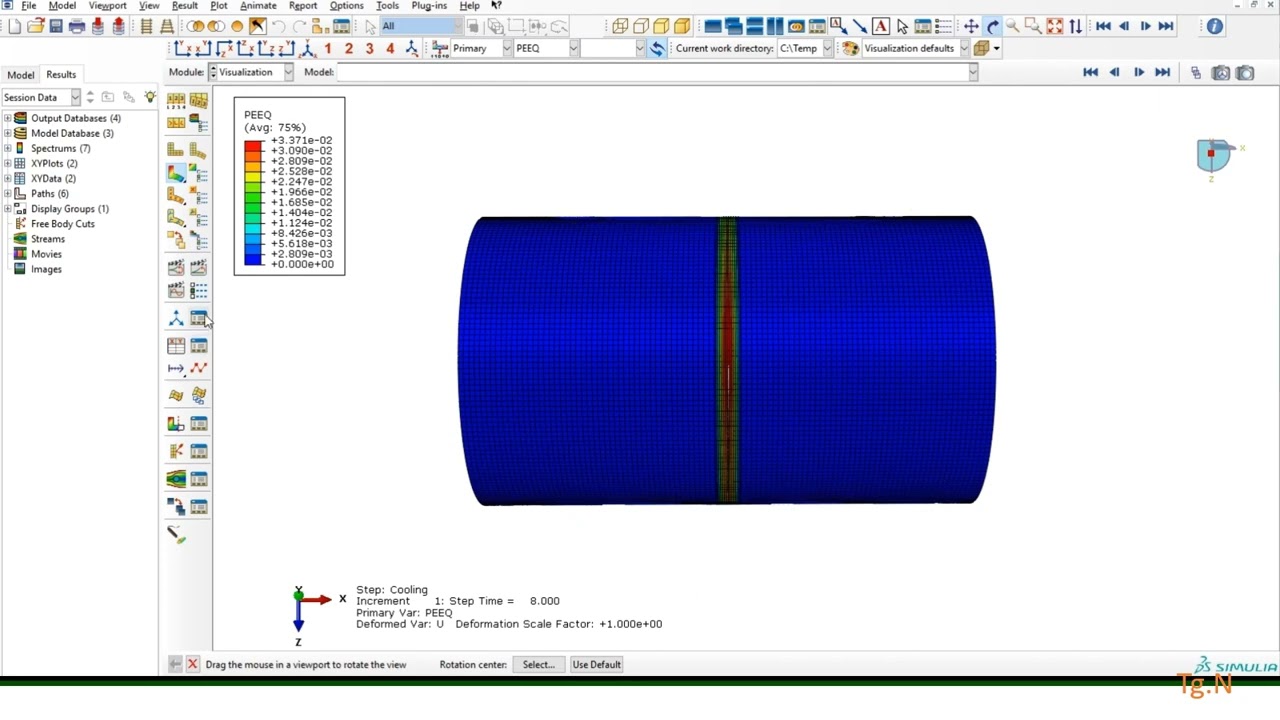This screenshot has height=720, width=1280.
Task: Jump to the last frame below the toolbar
Action: 1162,72
